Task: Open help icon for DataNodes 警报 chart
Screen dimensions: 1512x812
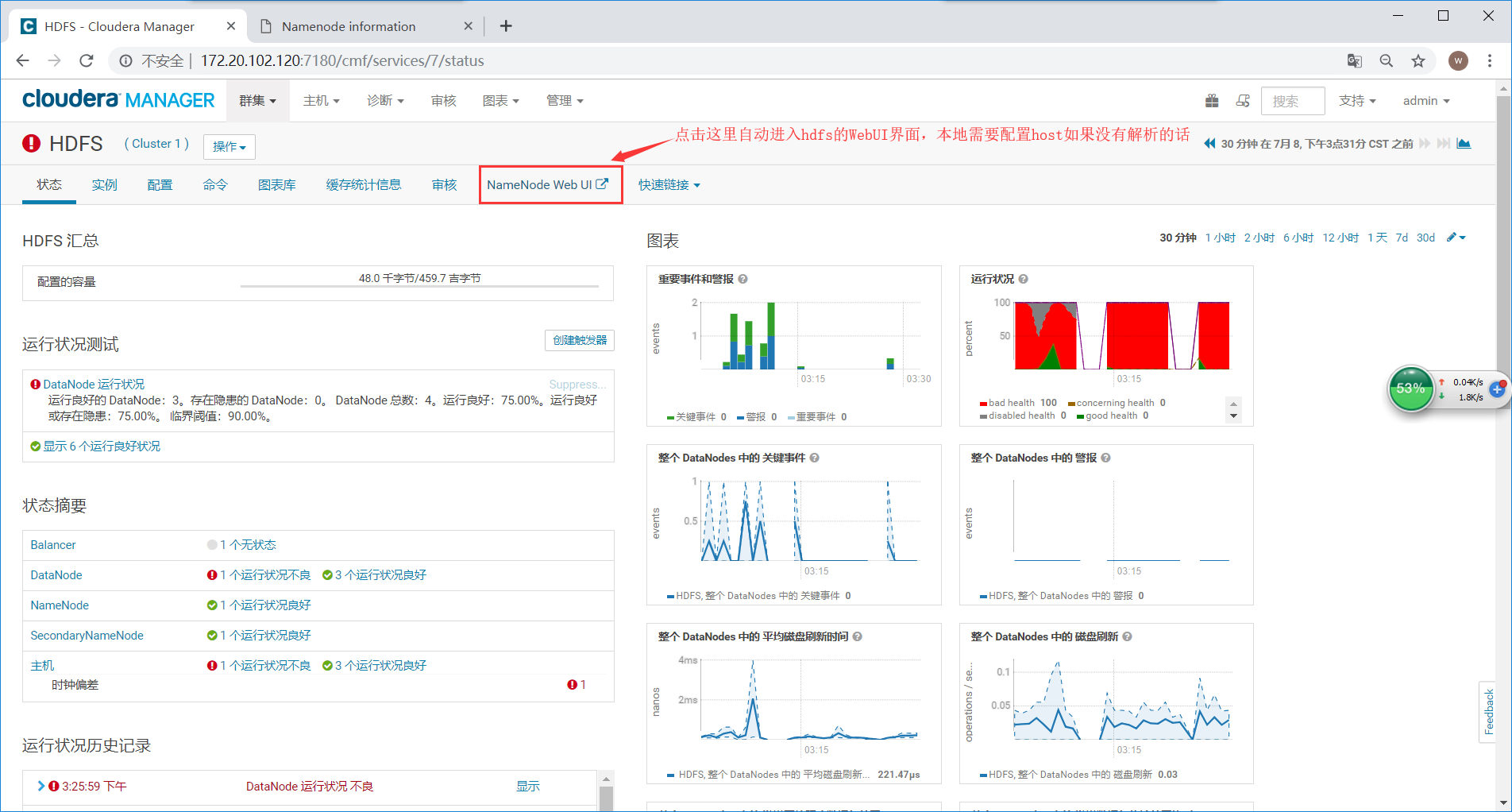Action: click(x=1105, y=458)
